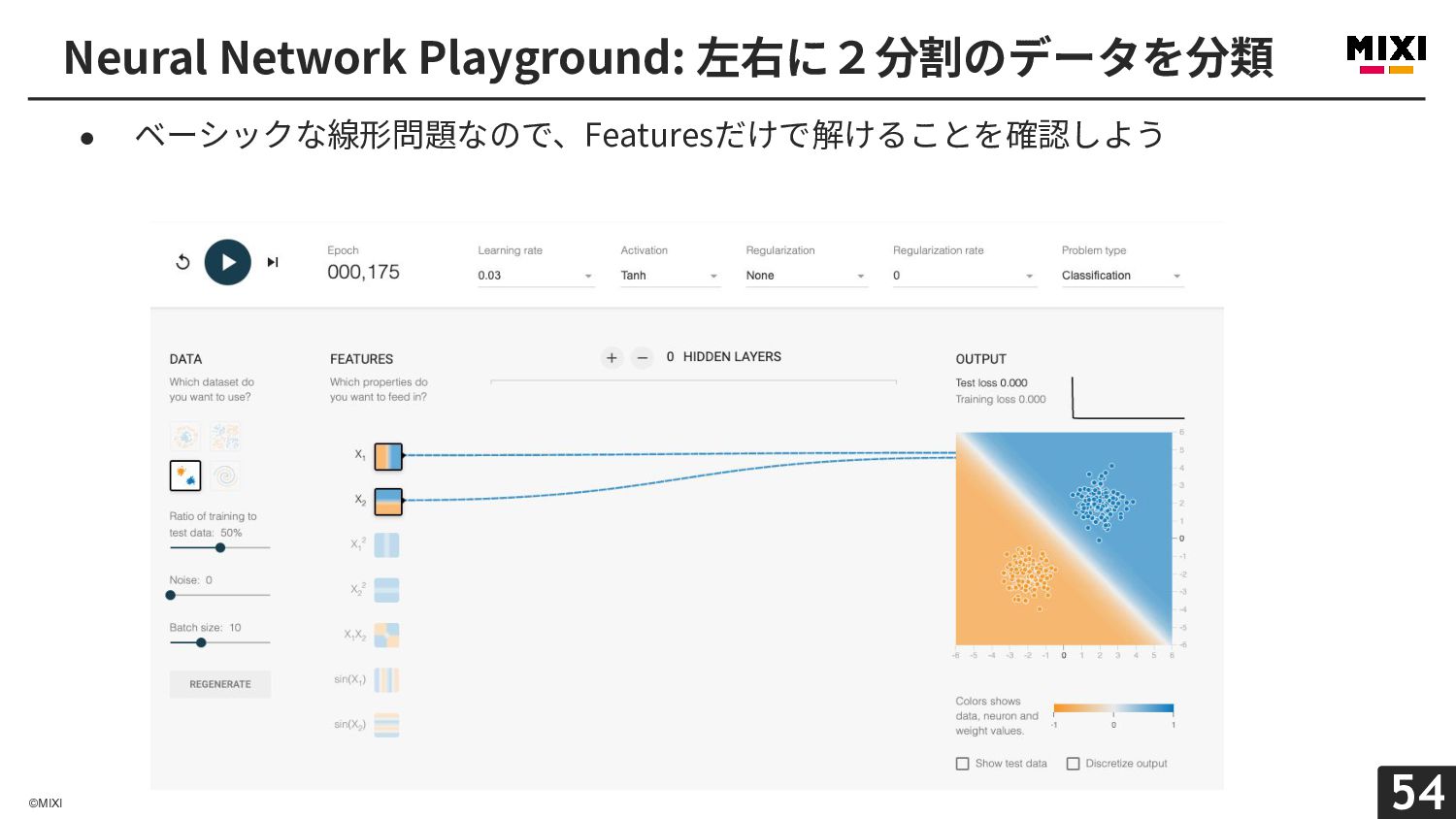Image resolution: width=1456 pixels, height=819 pixels.
Task: Step forward one epoch
Action: [x=273, y=262]
